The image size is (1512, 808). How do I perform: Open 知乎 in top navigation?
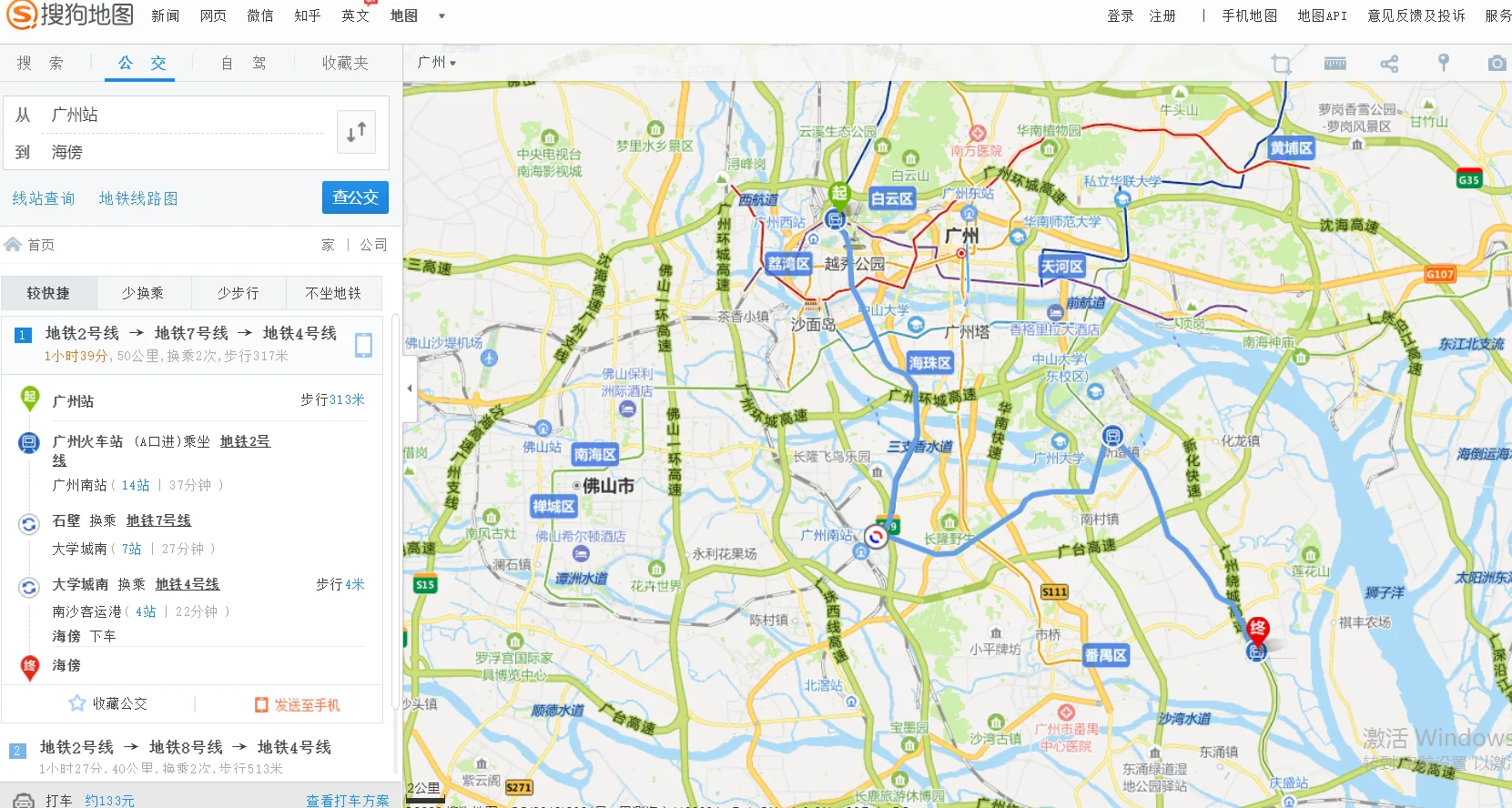(x=308, y=15)
